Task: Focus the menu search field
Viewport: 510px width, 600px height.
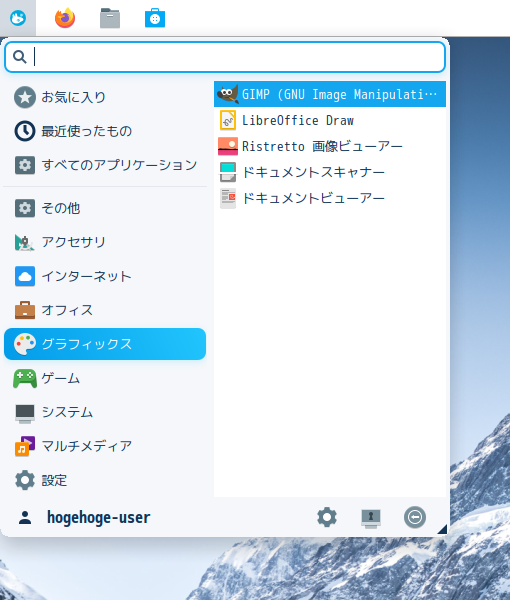Action: [x=225, y=57]
